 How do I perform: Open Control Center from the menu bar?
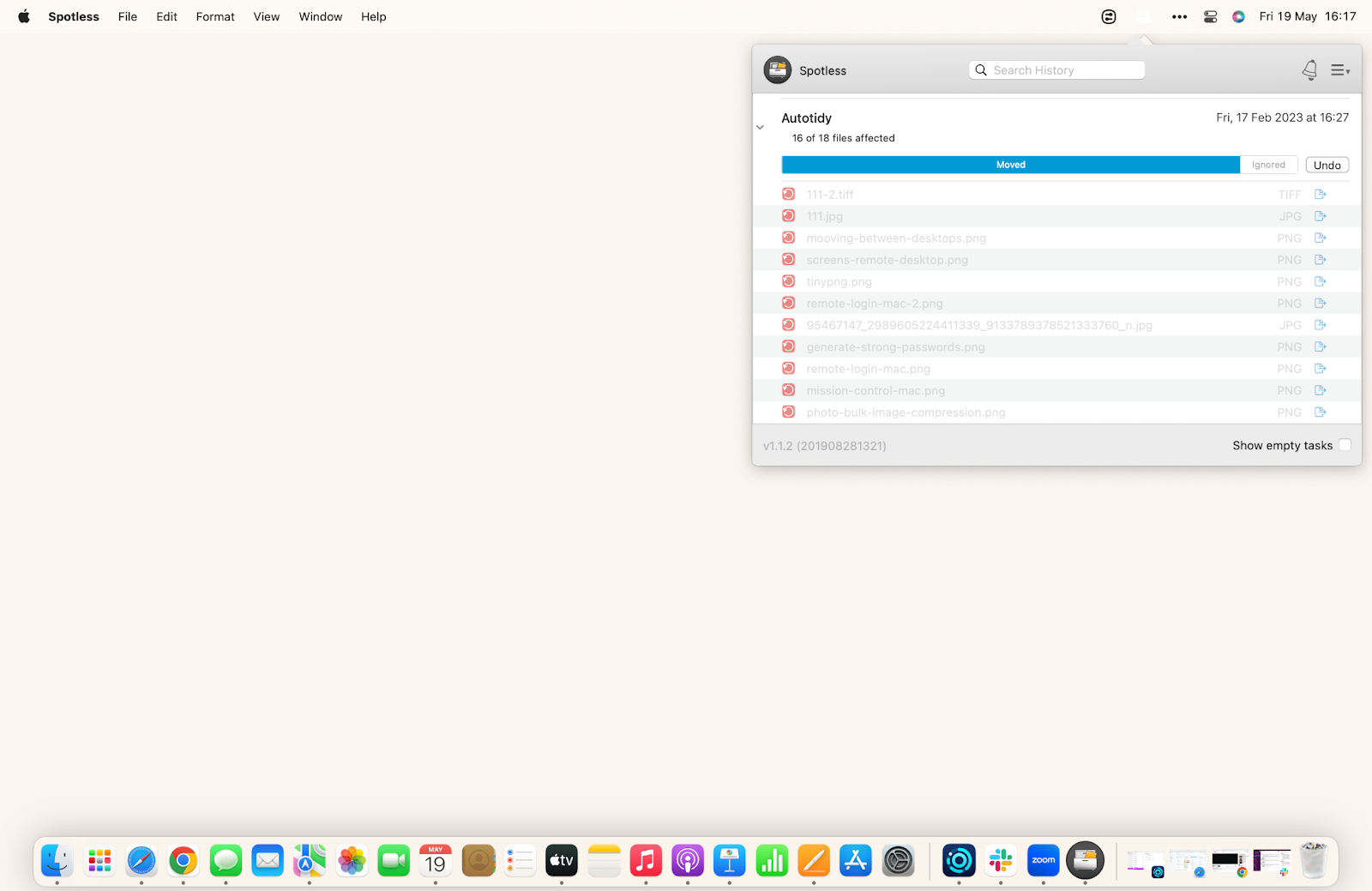[1210, 16]
